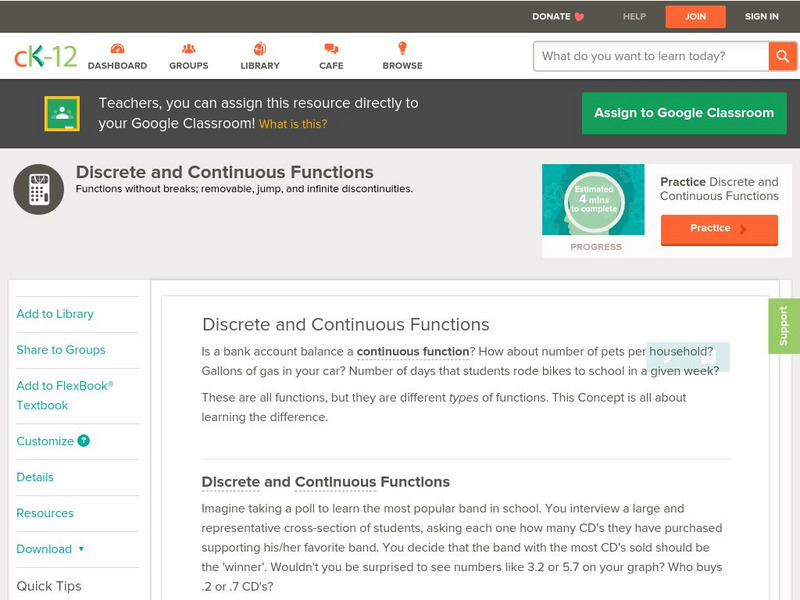Focus the 'What do you want to learn today?' search field
Viewport: 800px width, 600px height.
click(x=651, y=56)
